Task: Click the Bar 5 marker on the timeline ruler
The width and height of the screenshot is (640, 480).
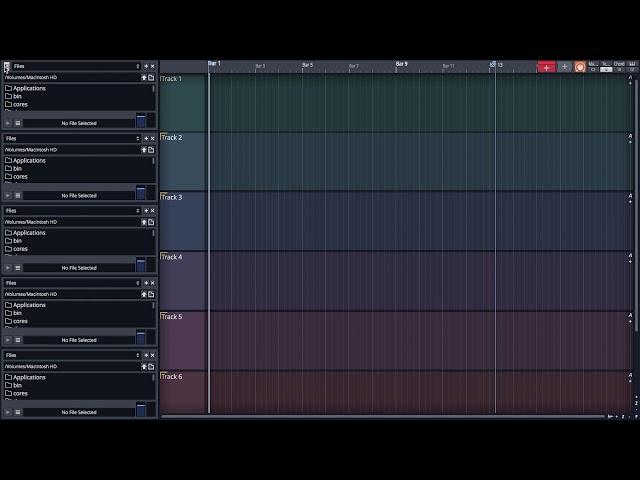Action: click(308, 65)
